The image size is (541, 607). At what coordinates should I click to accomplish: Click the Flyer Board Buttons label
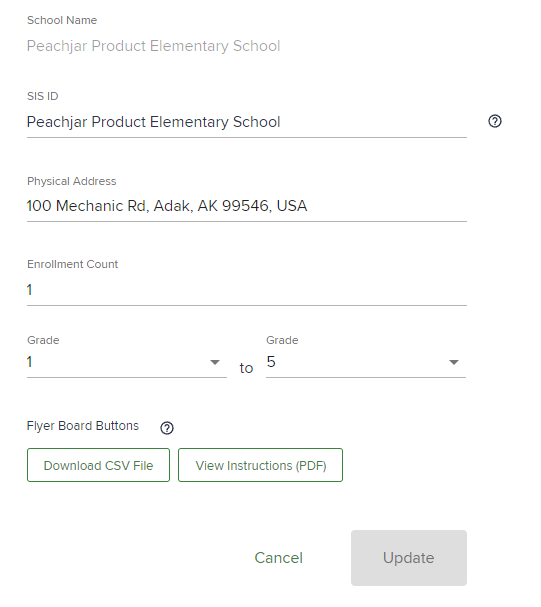[82, 426]
